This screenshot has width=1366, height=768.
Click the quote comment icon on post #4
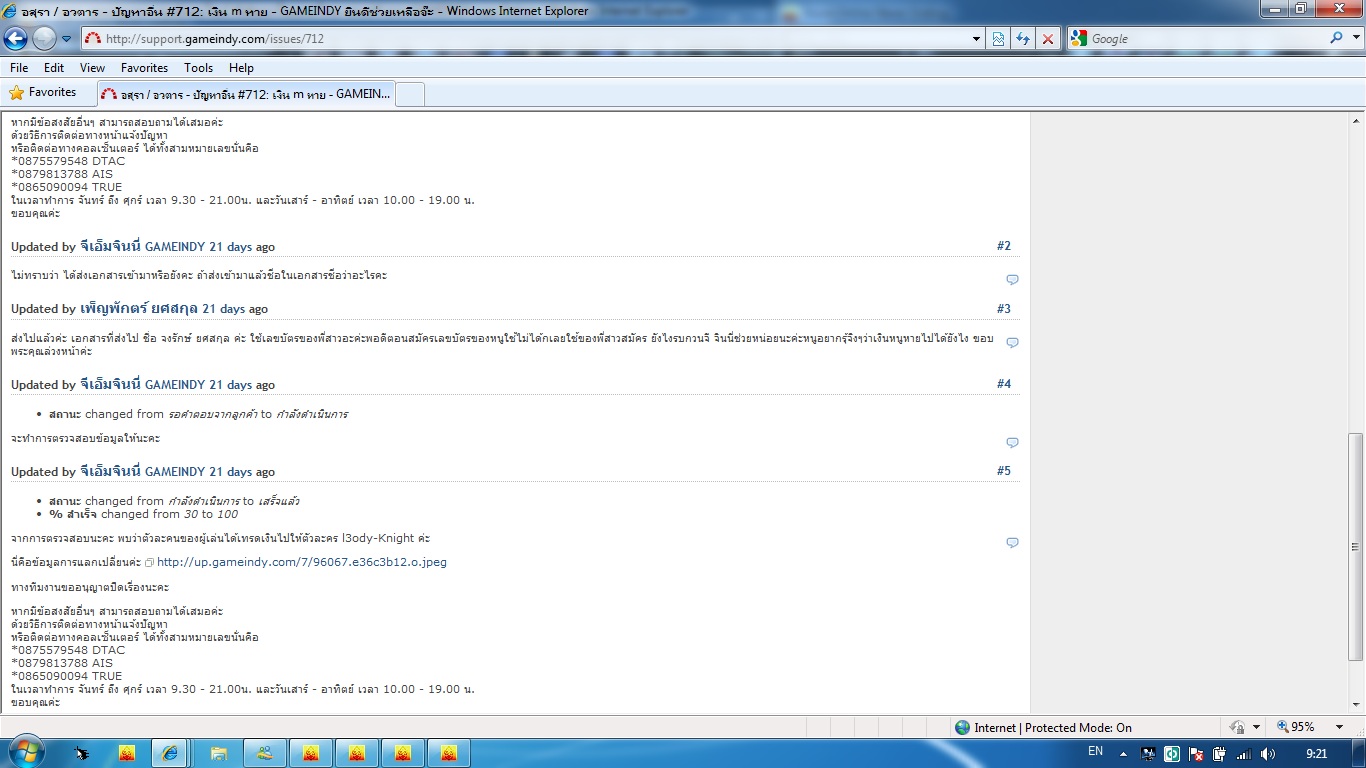click(1012, 443)
